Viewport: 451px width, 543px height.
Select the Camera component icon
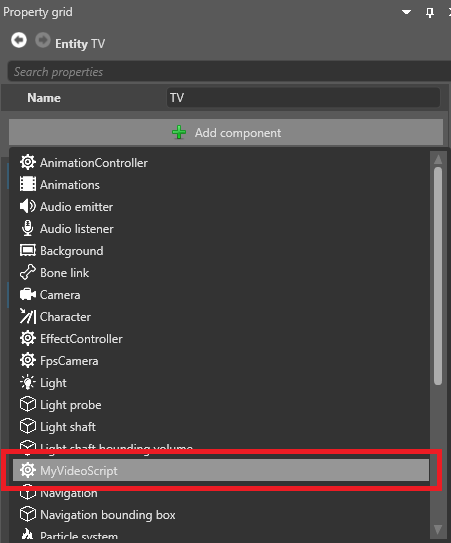click(x=28, y=295)
